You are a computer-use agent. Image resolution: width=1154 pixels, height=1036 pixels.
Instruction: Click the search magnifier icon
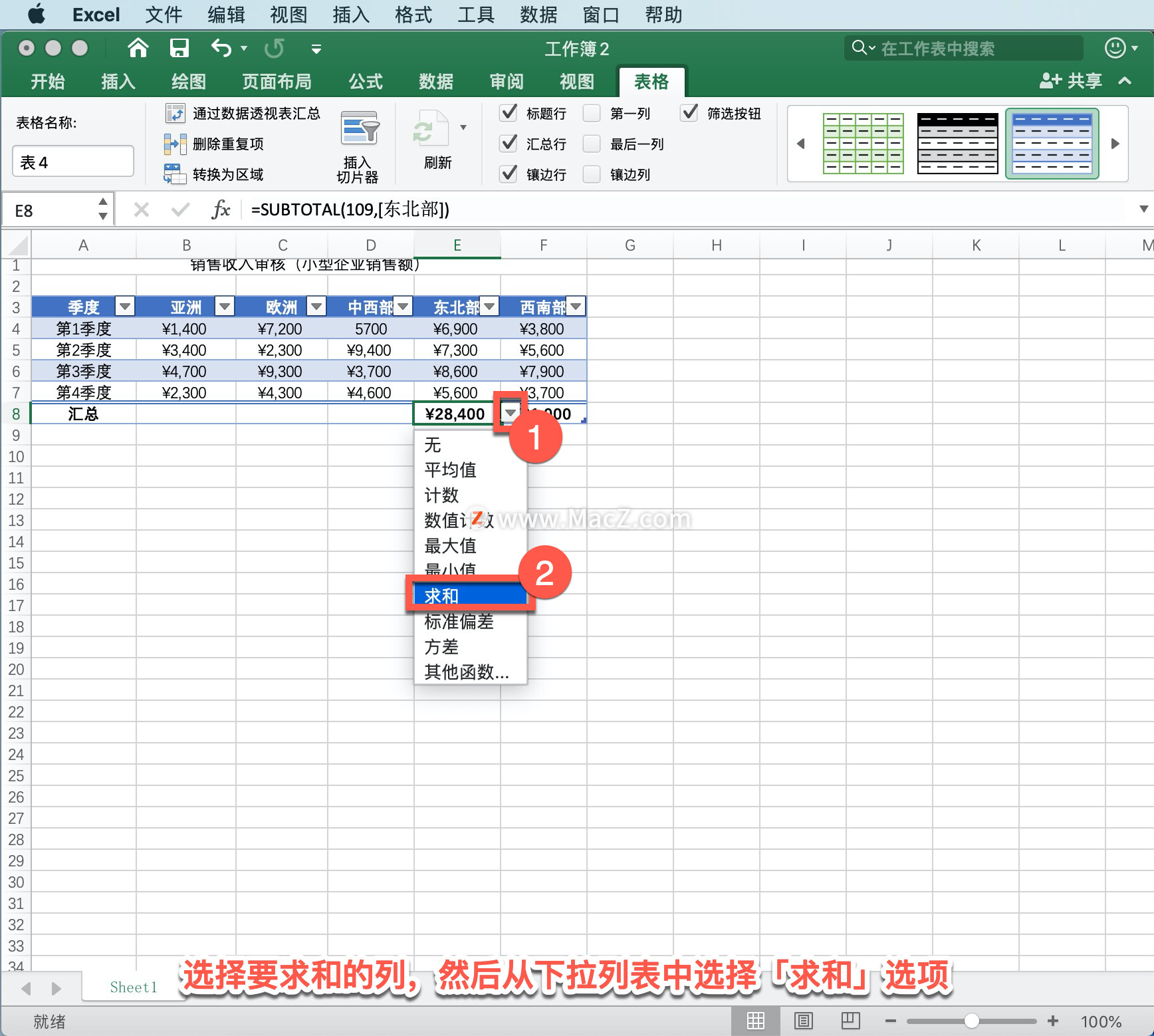coord(860,48)
